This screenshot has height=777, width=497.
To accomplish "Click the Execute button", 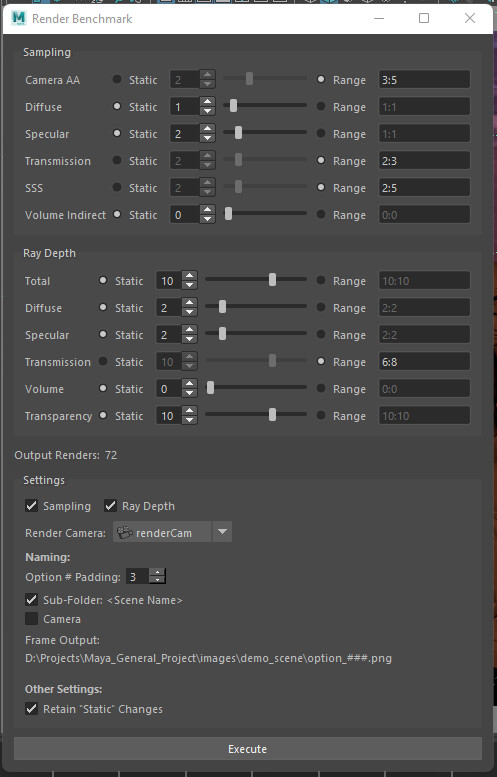I will (248, 749).
